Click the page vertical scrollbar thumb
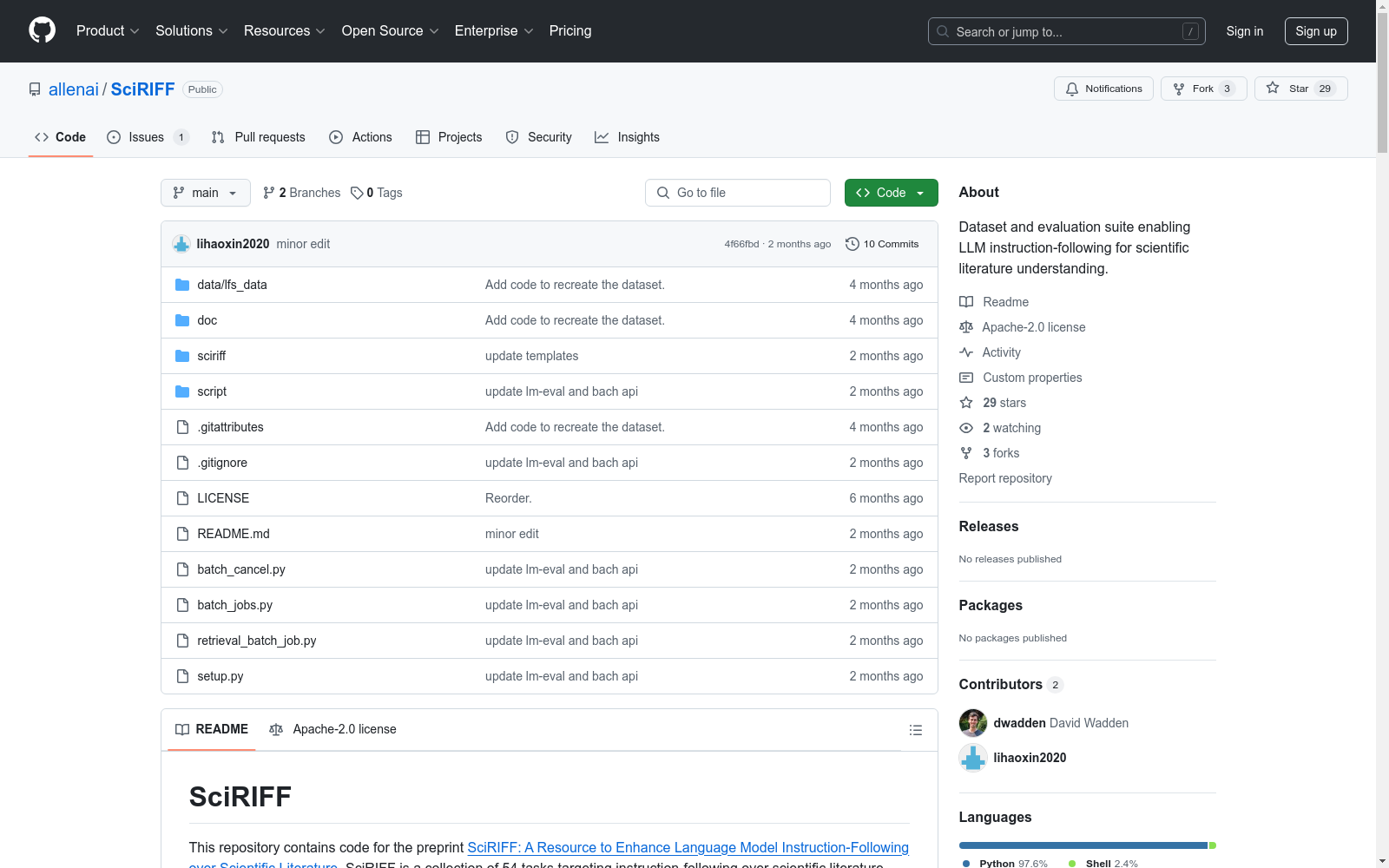Image resolution: width=1389 pixels, height=868 pixels. point(1382,82)
